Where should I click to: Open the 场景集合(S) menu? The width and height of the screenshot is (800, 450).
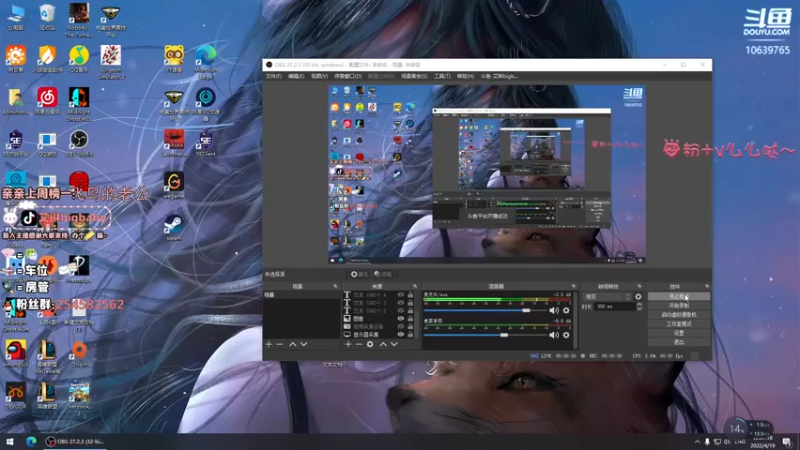click(x=414, y=76)
